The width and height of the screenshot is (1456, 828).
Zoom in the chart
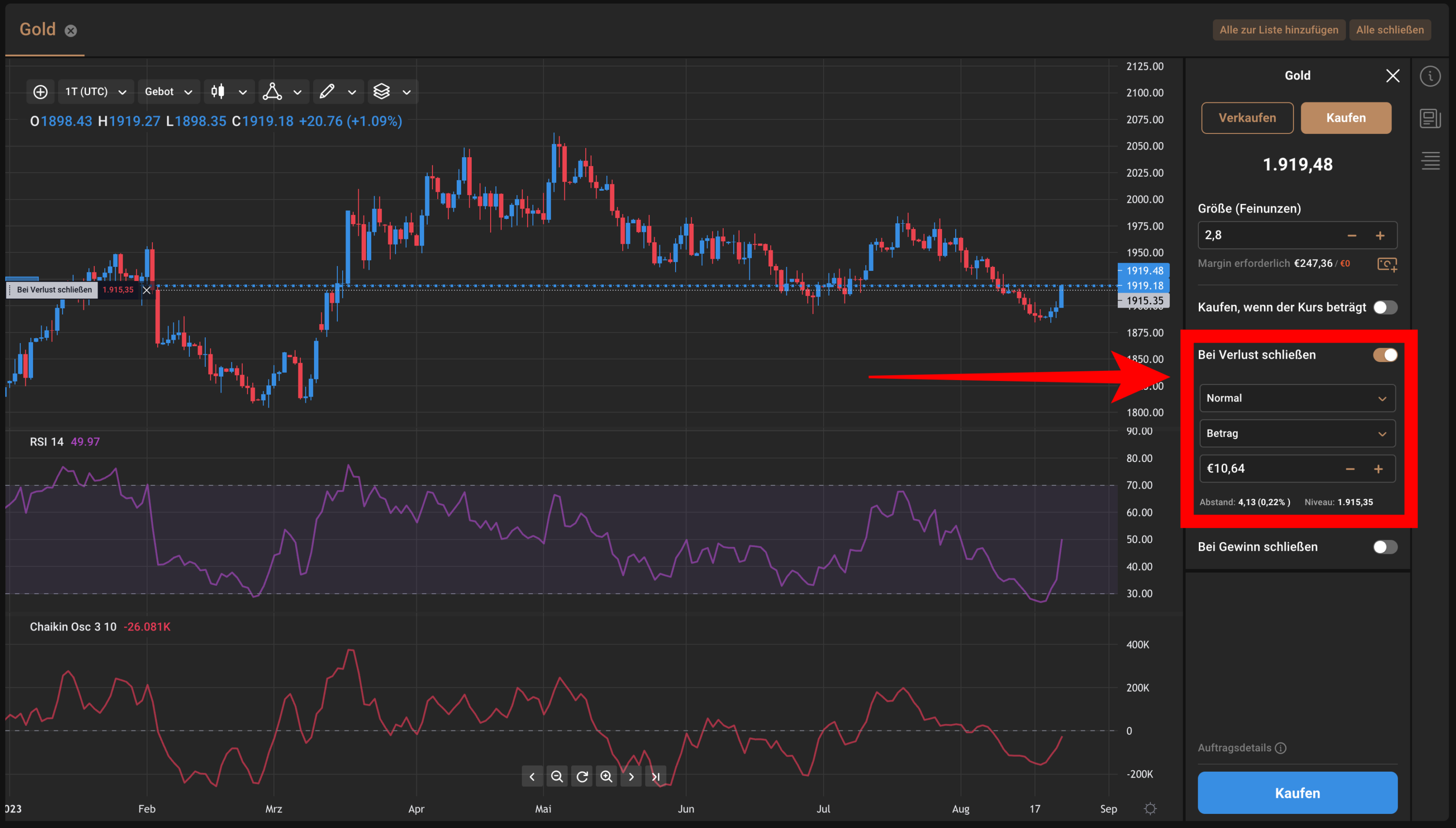pyautogui.click(x=607, y=776)
